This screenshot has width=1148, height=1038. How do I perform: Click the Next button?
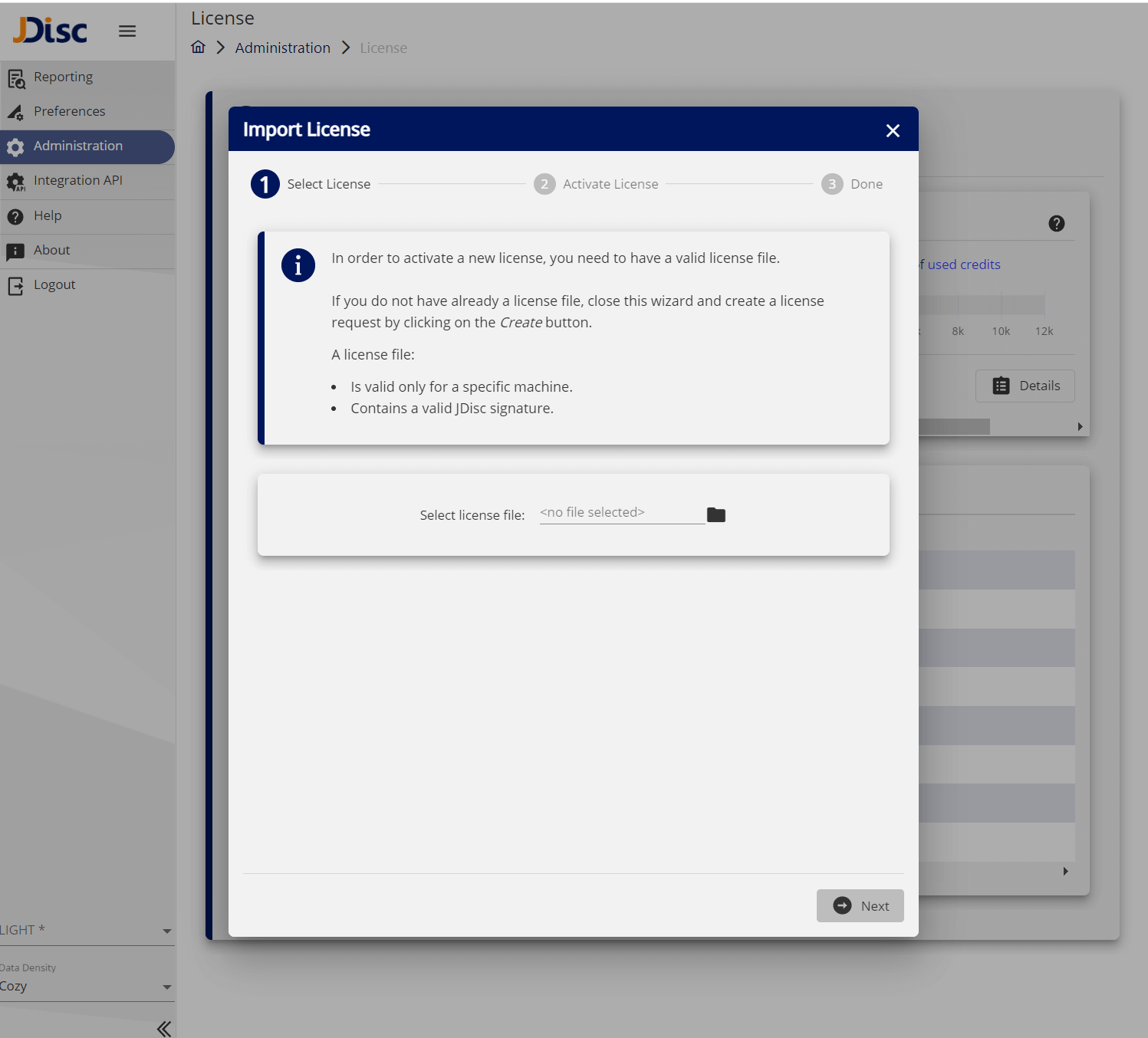[x=860, y=906]
